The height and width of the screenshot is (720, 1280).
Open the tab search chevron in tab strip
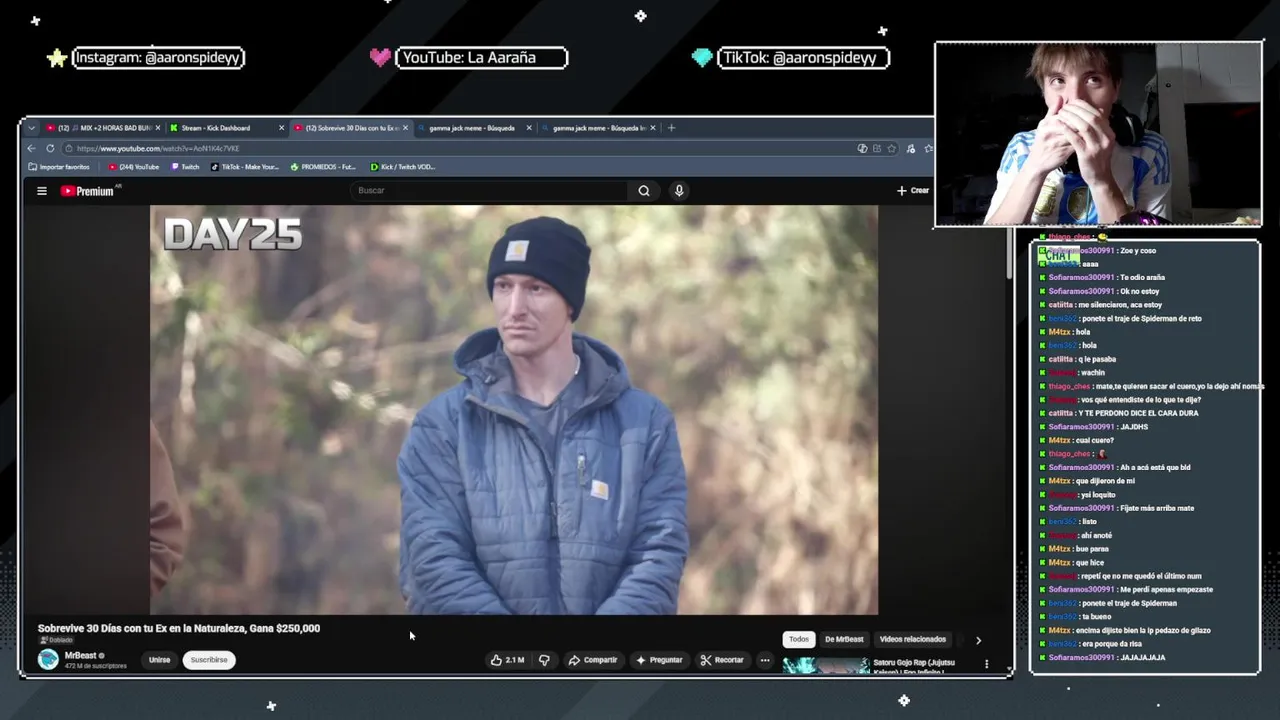point(31,128)
